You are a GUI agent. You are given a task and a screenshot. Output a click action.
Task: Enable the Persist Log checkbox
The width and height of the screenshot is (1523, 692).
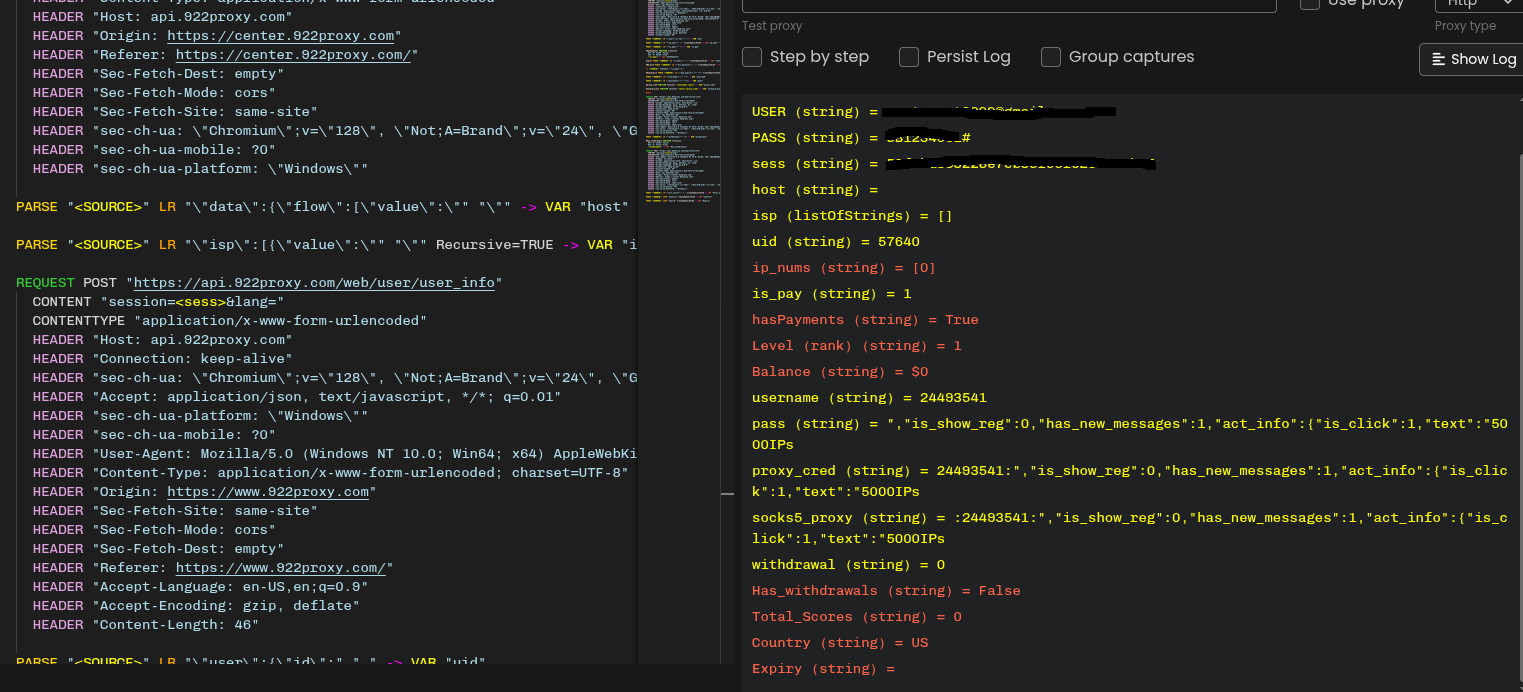[x=909, y=57]
